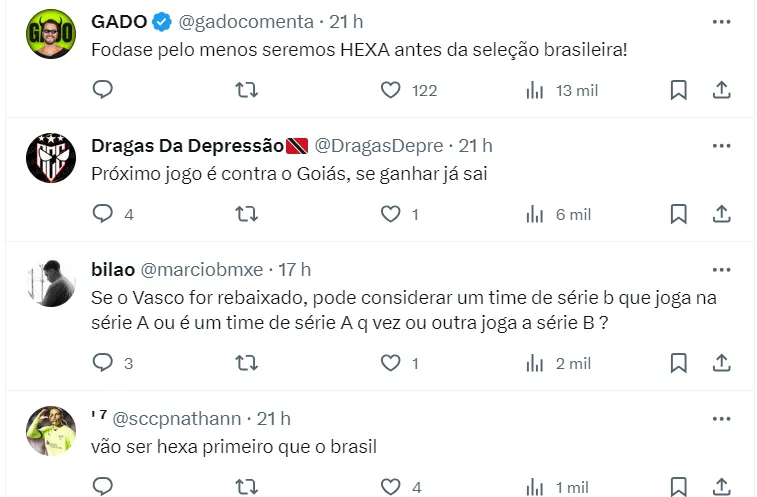757x497 pixels.
Task: Like the tweet about Goiás game
Action: point(391,214)
